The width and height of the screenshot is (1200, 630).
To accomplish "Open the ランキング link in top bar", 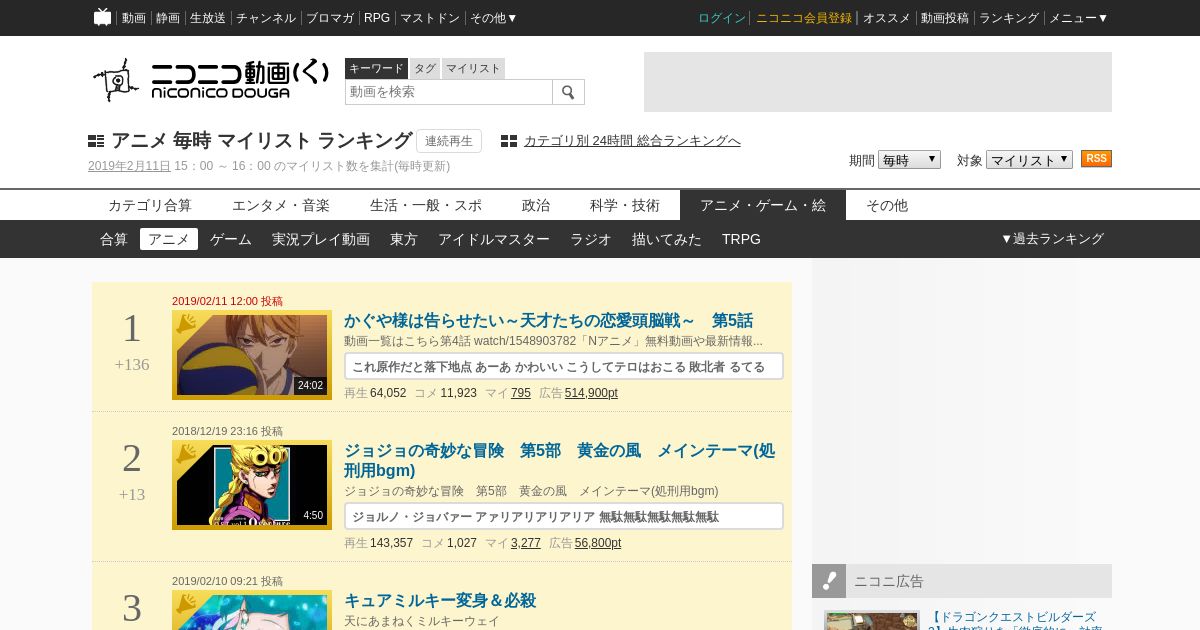I will pyautogui.click(x=1009, y=18).
